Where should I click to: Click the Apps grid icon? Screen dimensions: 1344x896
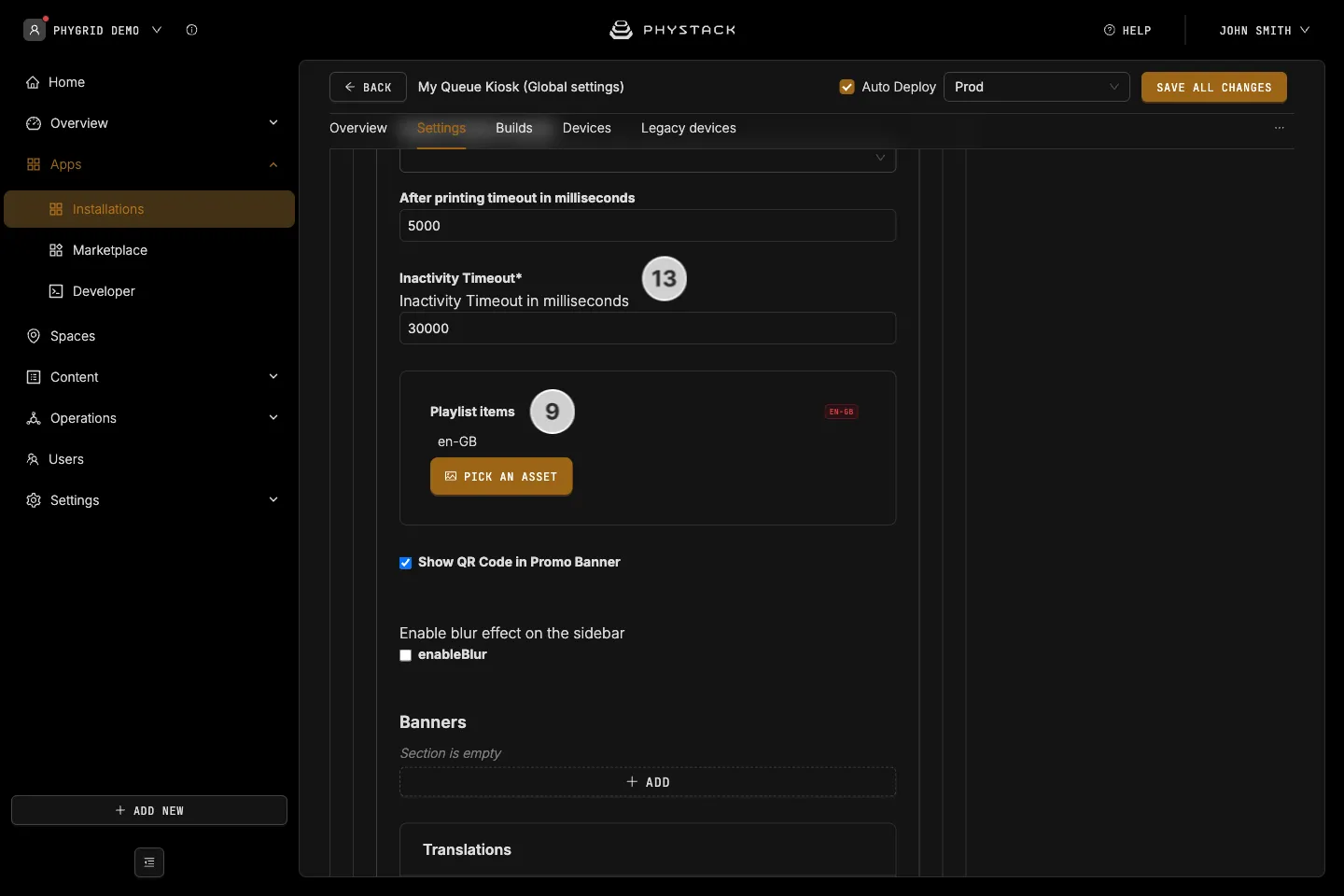click(x=34, y=164)
